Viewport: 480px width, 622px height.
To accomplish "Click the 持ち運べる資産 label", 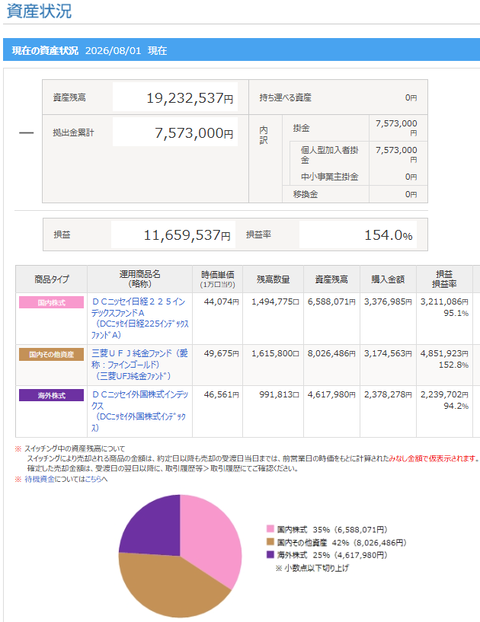I will pyautogui.click(x=285, y=98).
